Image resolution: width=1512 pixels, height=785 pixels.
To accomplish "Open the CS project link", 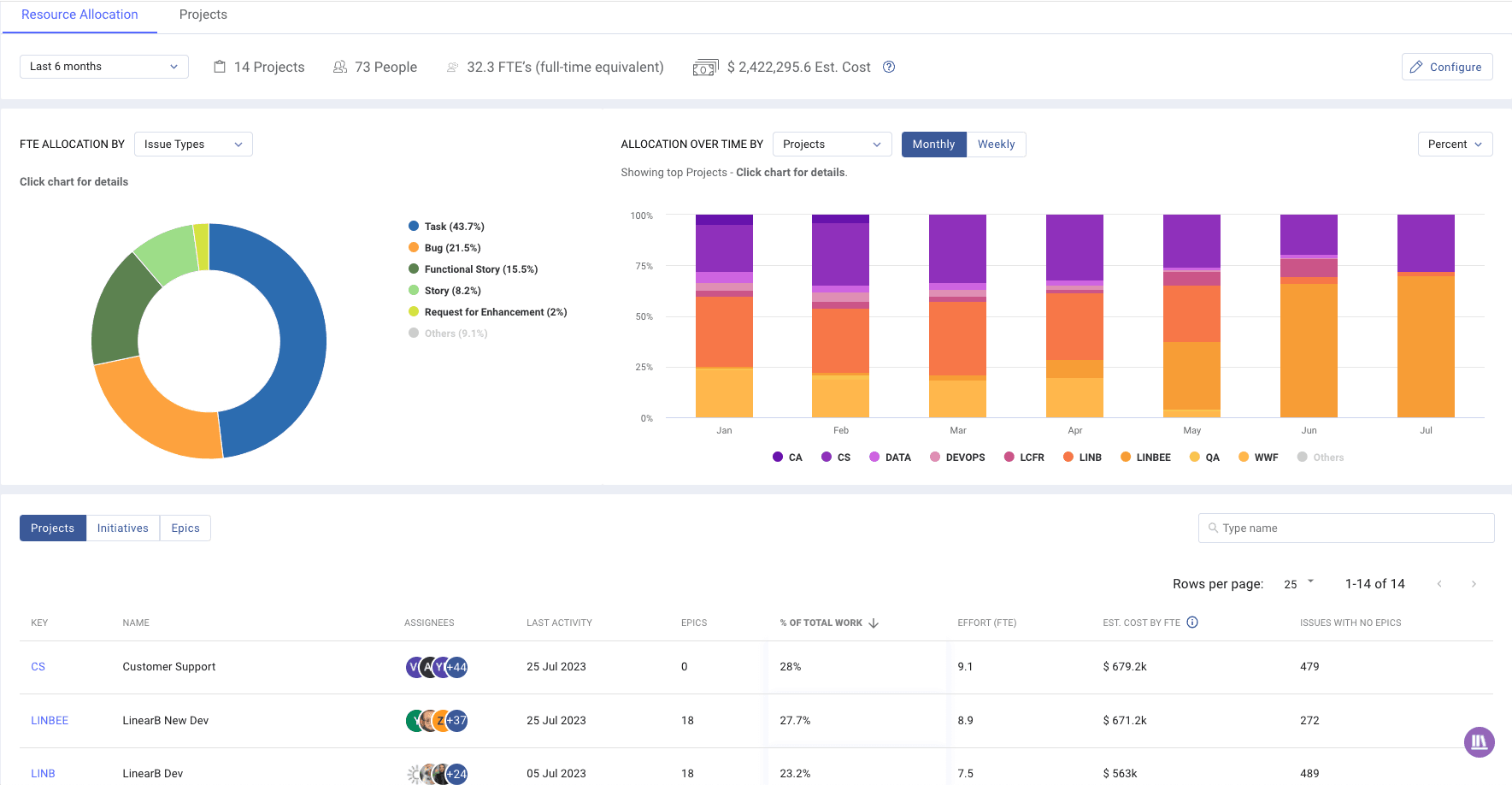I will (x=38, y=667).
